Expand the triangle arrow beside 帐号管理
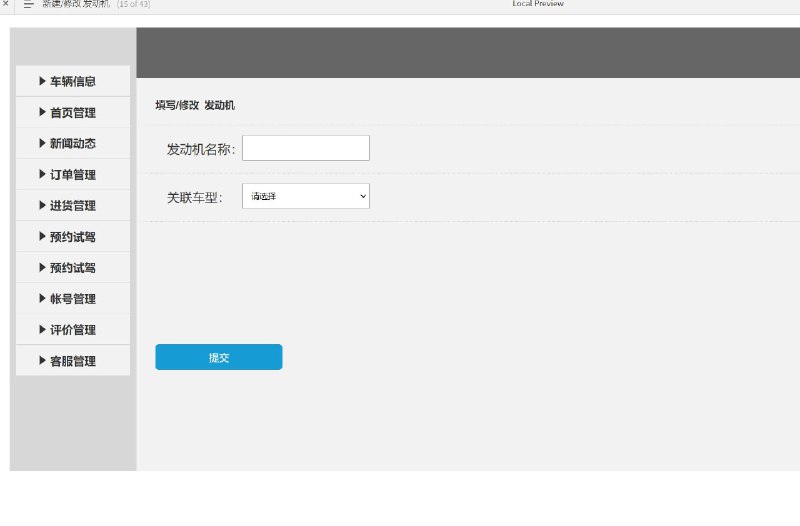This screenshot has width=800, height=526. 42,298
